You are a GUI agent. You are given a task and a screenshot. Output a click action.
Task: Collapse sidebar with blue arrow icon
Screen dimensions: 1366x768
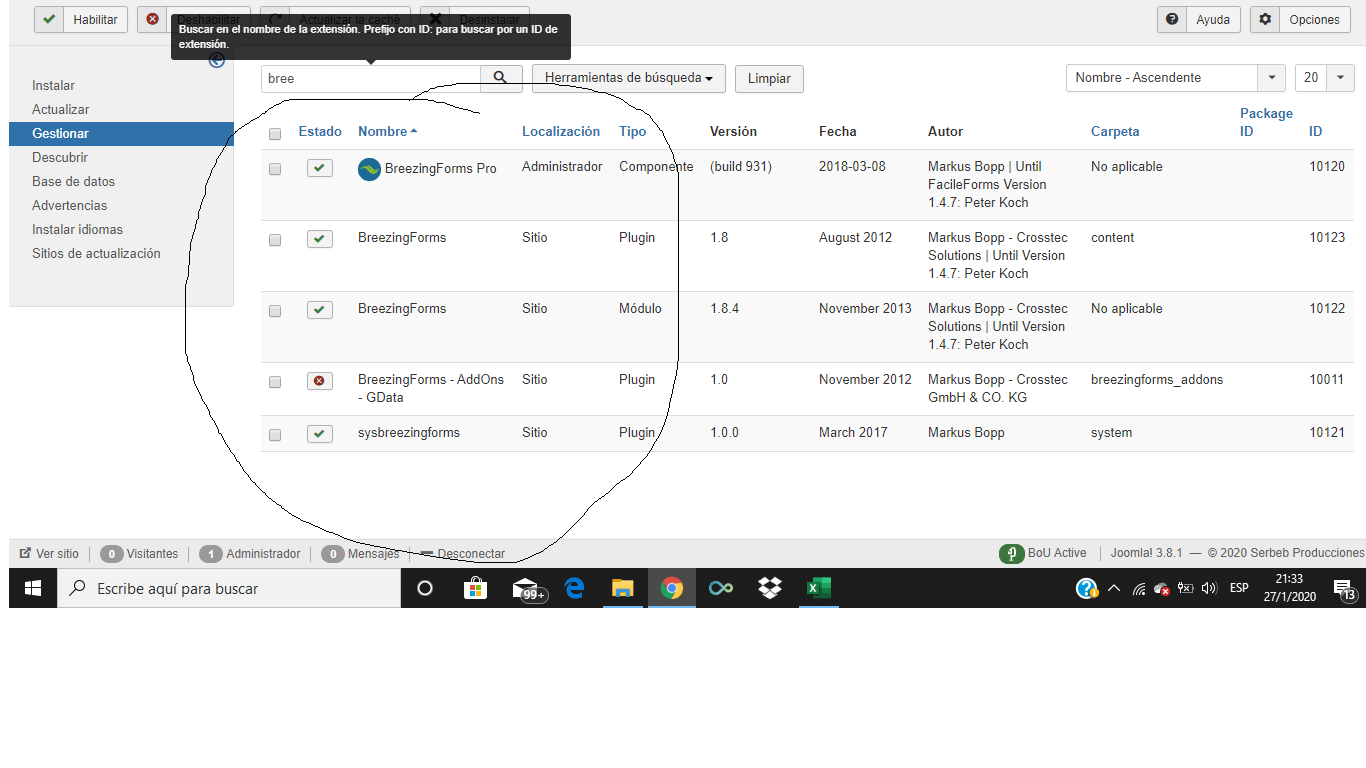tap(217, 61)
